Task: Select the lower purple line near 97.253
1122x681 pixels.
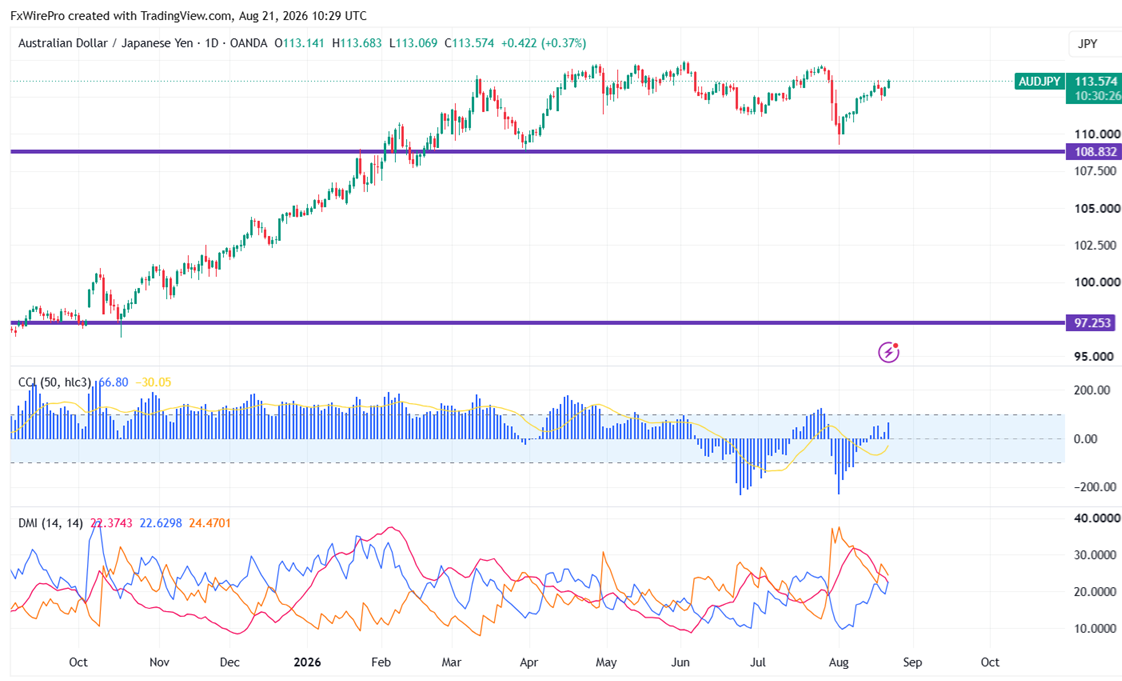Action: coord(537,323)
